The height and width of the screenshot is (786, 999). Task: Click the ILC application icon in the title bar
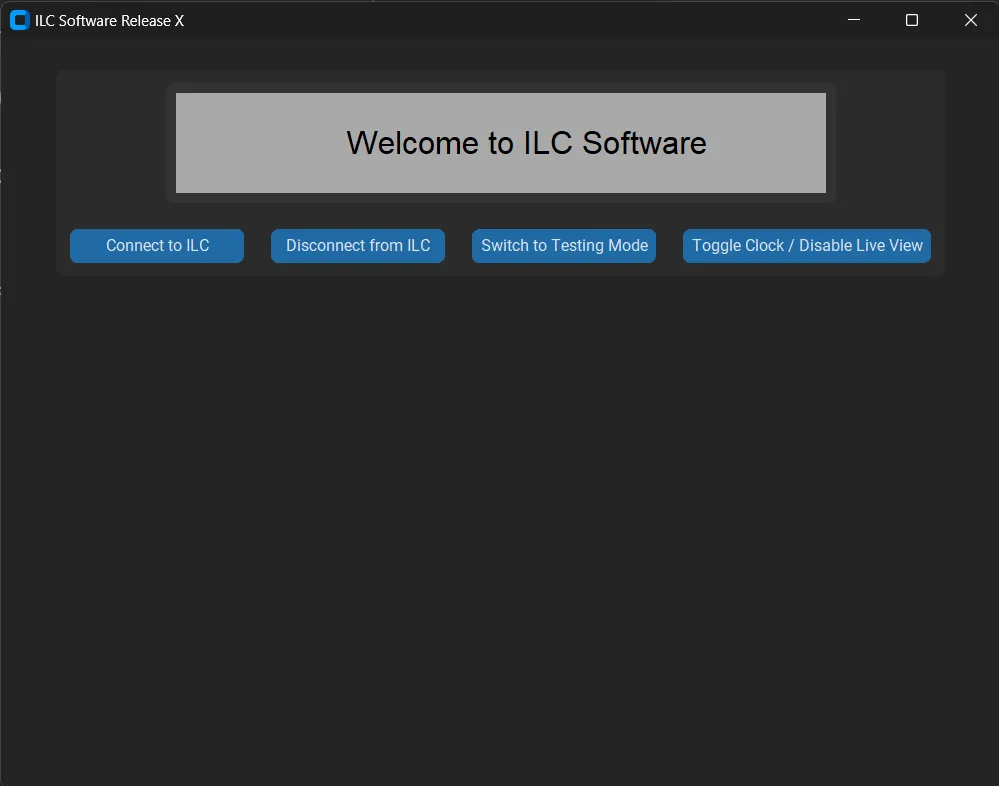pos(18,19)
